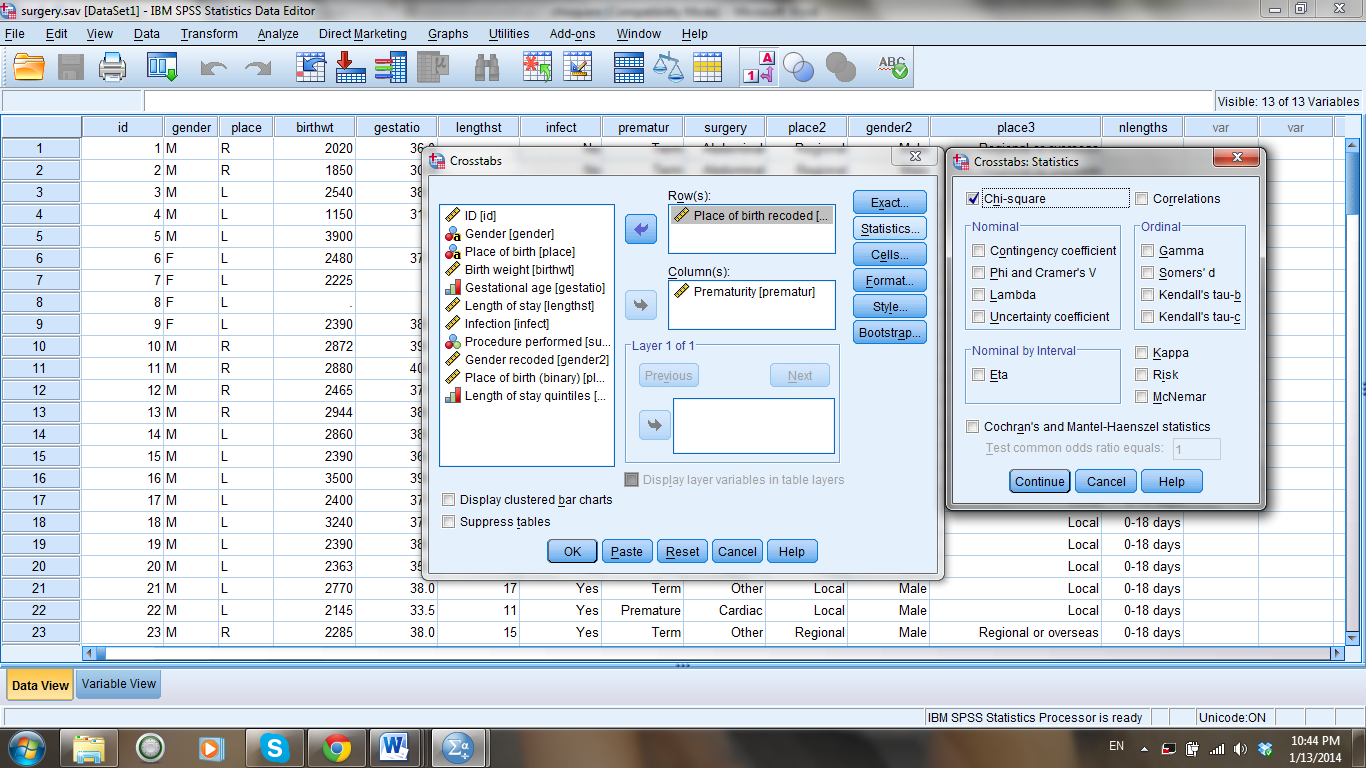
Task: Check the Suppress tables option
Action: click(449, 522)
